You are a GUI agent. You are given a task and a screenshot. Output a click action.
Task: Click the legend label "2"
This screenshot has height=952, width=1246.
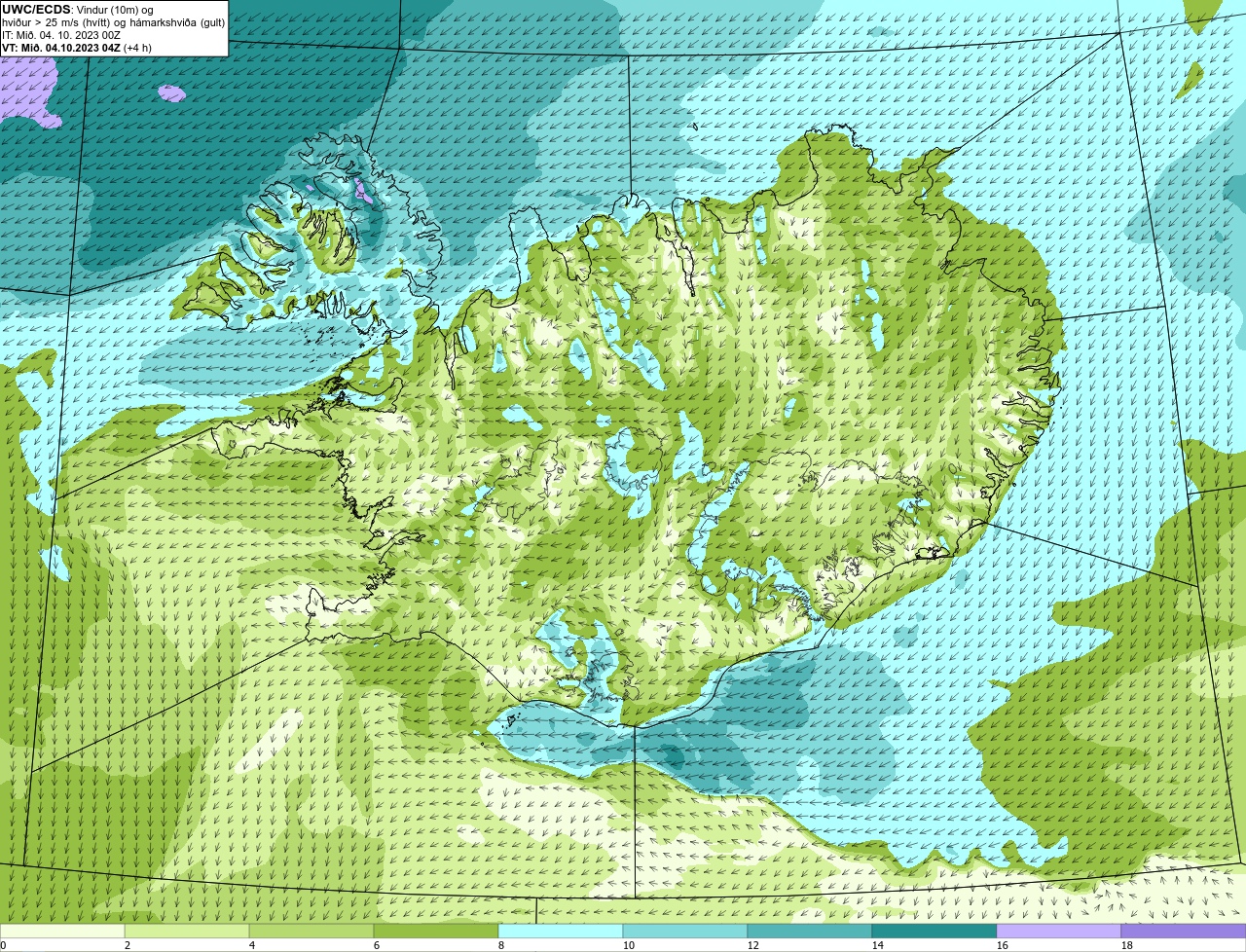[128, 945]
